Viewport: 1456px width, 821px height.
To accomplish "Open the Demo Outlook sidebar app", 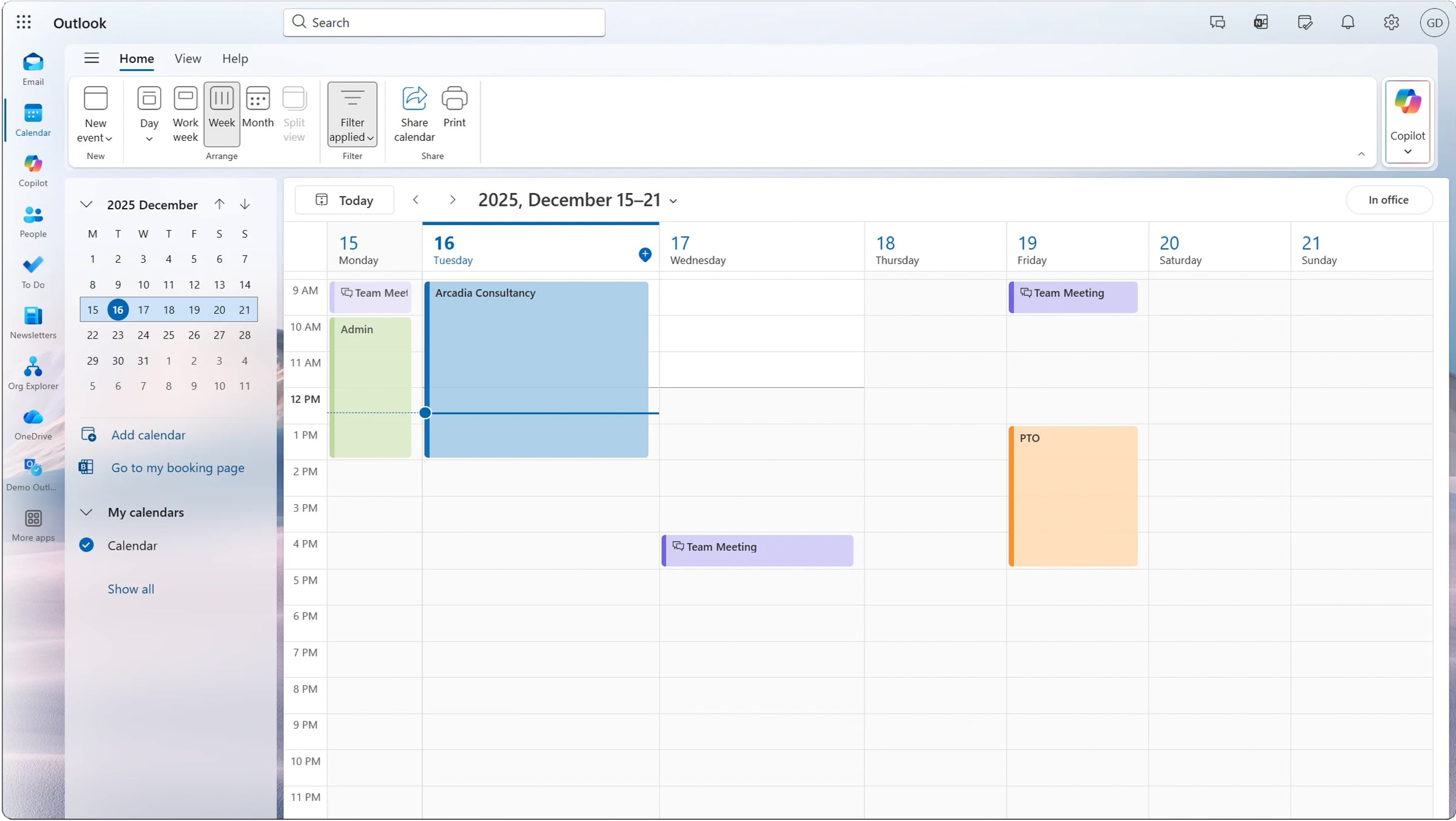I will click(x=33, y=475).
